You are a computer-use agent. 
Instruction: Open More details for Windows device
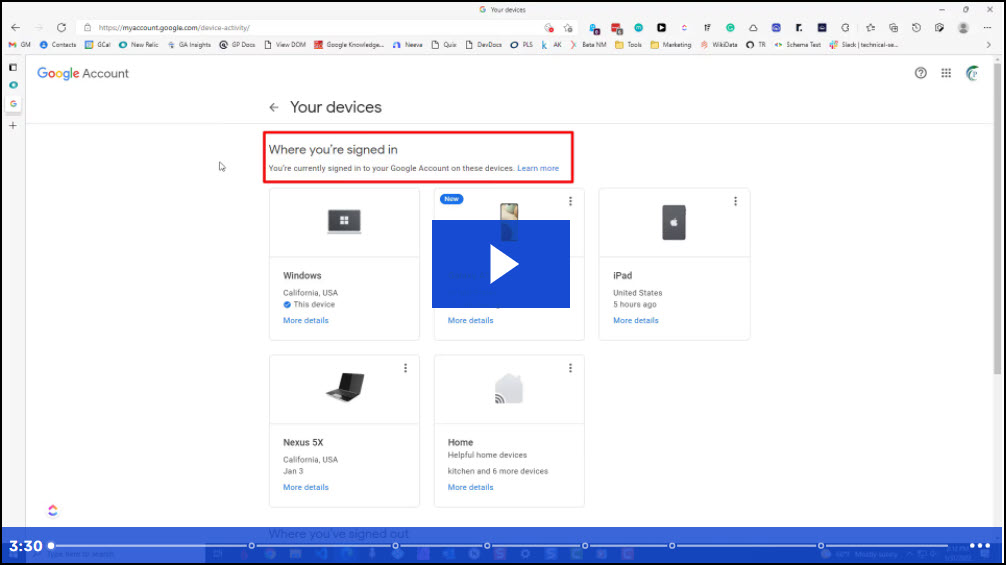pyautogui.click(x=305, y=320)
